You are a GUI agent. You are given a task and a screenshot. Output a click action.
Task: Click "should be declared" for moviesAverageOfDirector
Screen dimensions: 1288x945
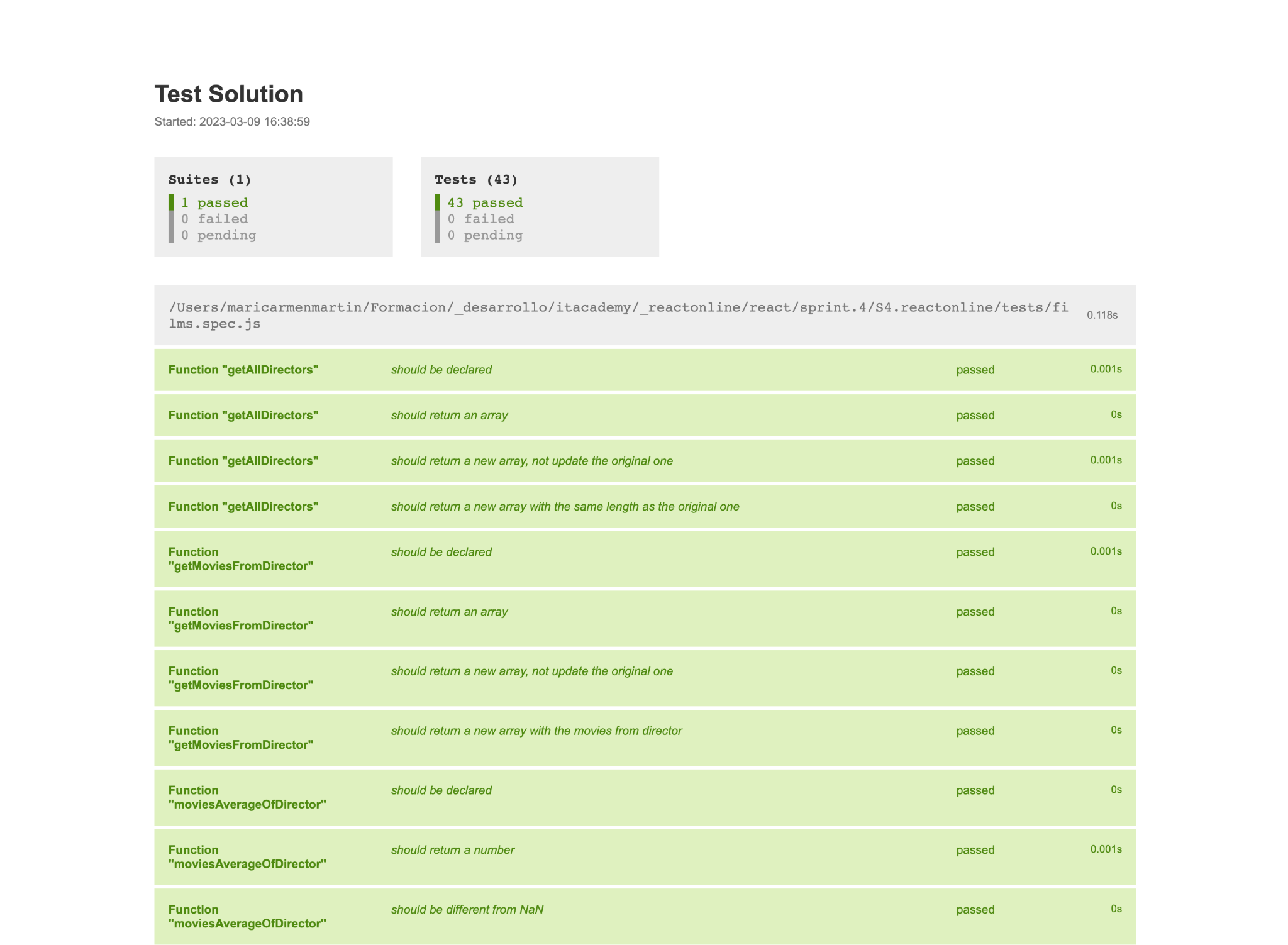pos(441,790)
